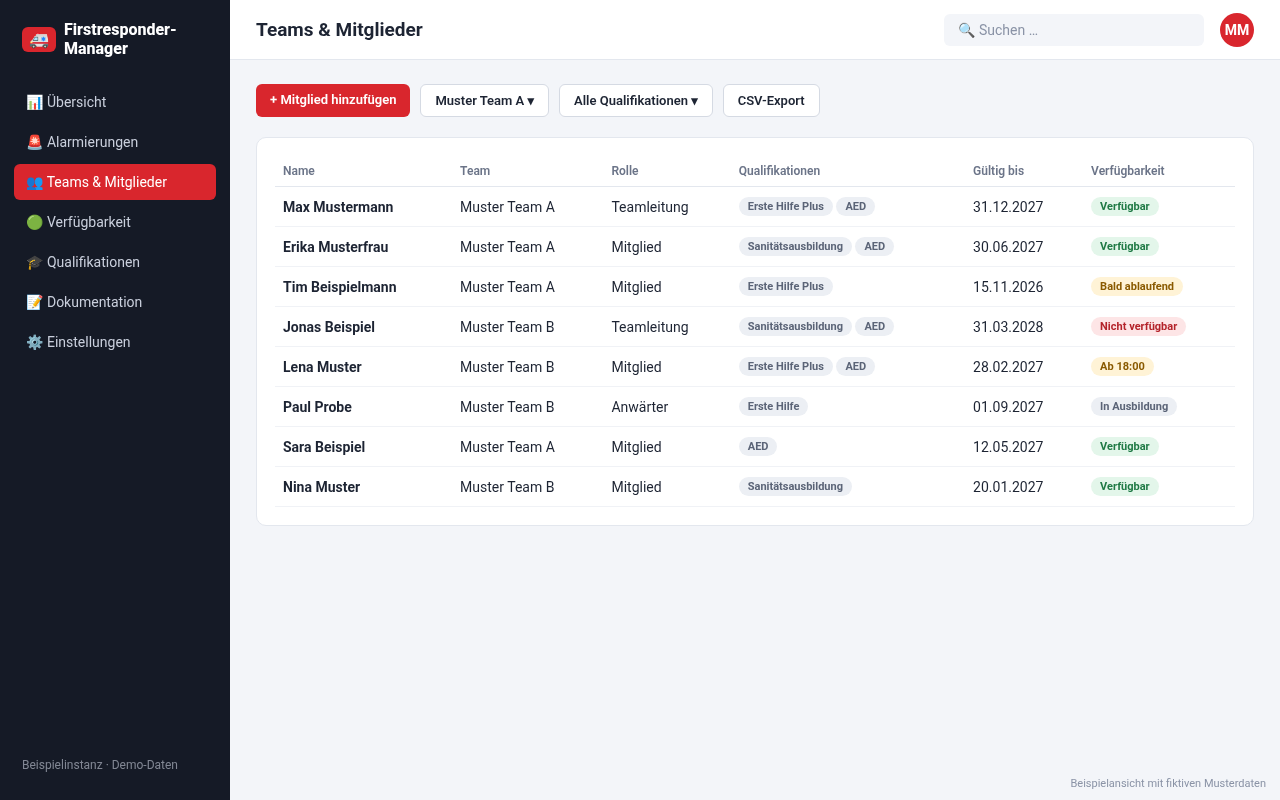Image resolution: width=1280 pixels, height=800 pixels.
Task: Expand the Alle Qualifikationen filter
Action: point(636,100)
